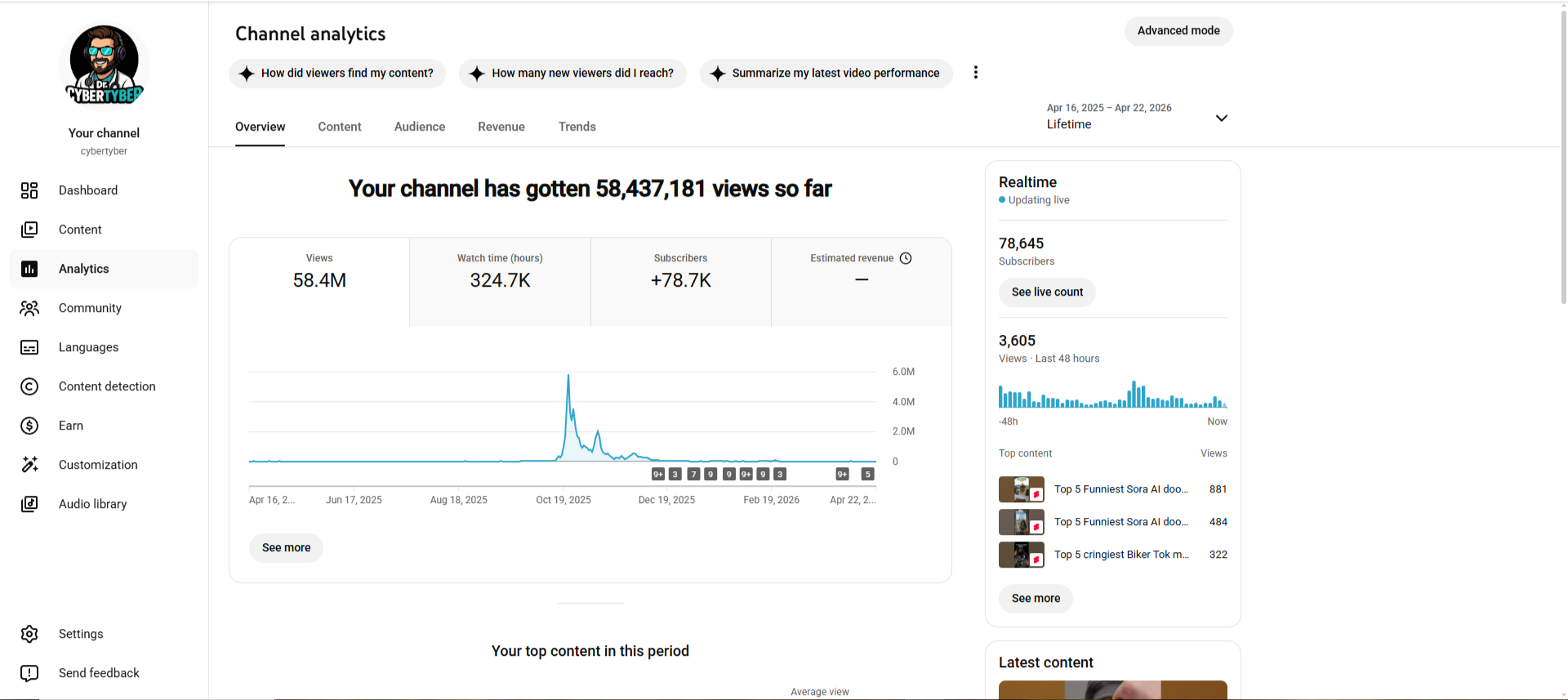The image size is (1568, 700).
Task: Open the three-dot more prompts menu
Action: click(x=975, y=73)
